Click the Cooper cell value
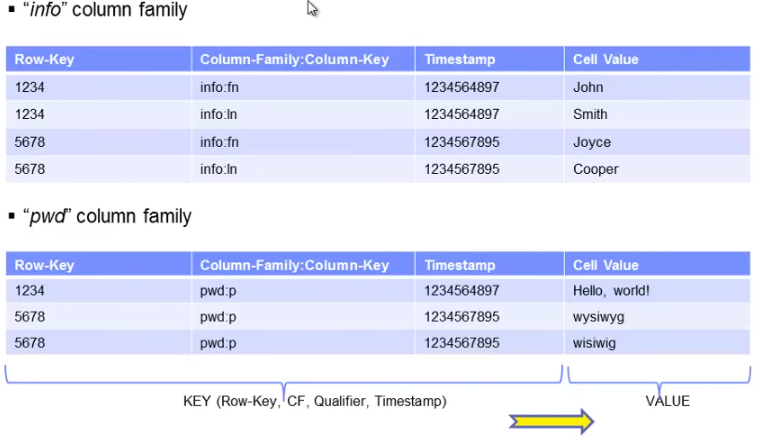The image size is (760, 442). tap(596, 169)
